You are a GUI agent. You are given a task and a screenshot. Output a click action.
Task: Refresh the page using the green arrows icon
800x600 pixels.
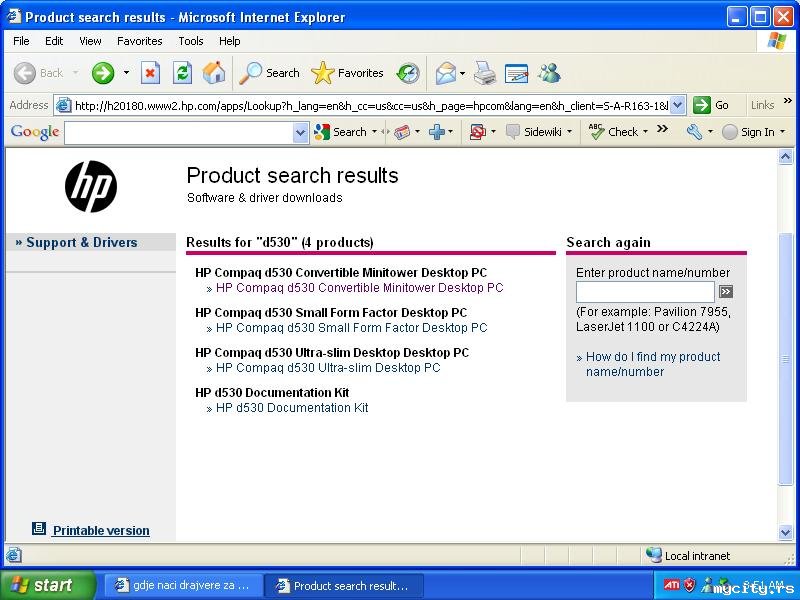(x=182, y=73)
